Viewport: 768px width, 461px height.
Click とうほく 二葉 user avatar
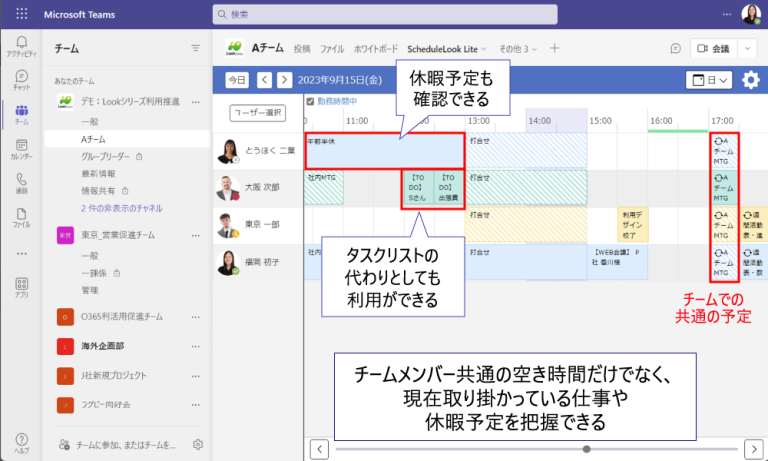point(228,151)
